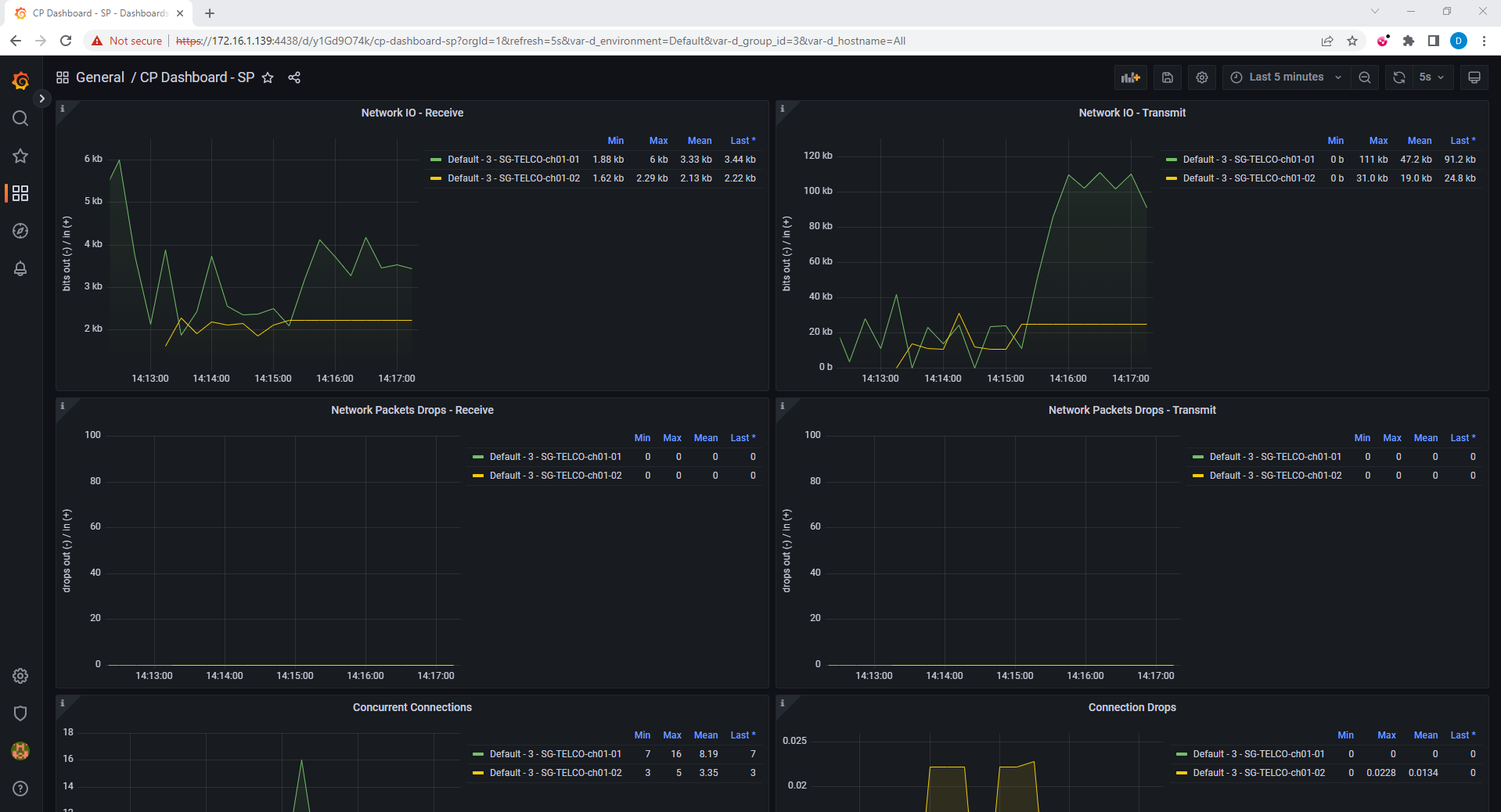Screen dimensions: 1501x812
Task: Open the Last 5 minutes time picker
Action: point(1286,77)
